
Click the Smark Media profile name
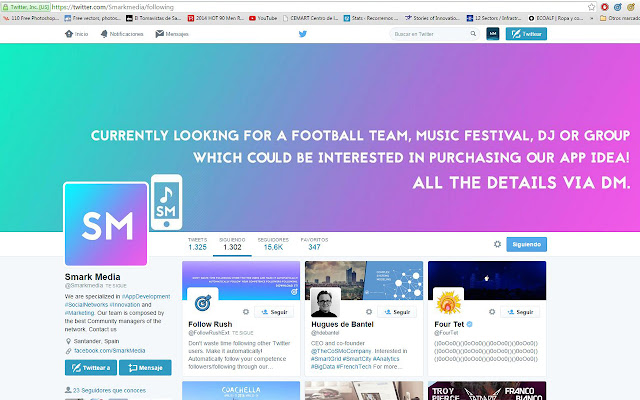pyautogui.click(x=93, y=277)
